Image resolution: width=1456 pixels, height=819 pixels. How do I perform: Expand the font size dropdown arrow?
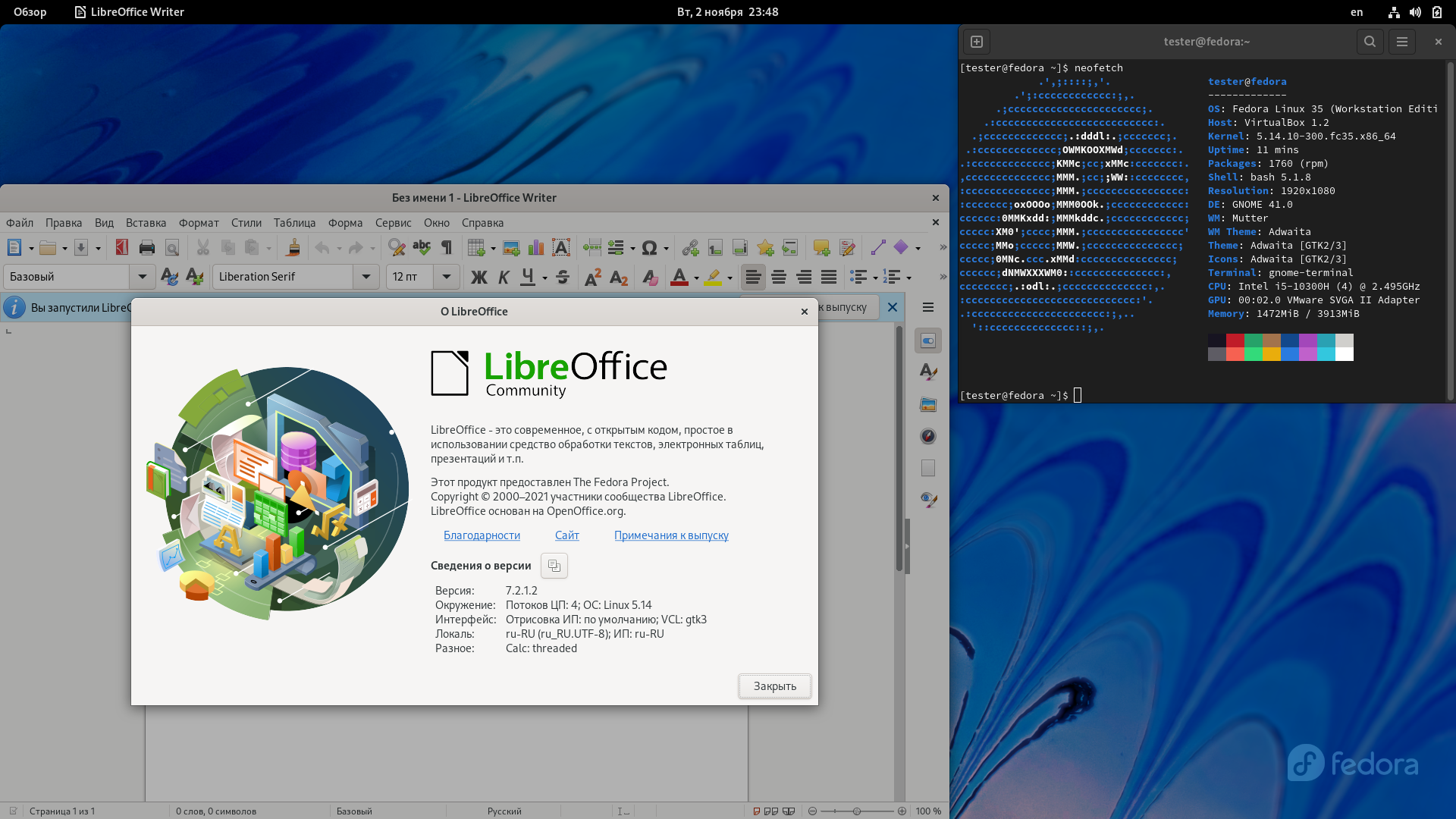pyautogui.click(x=447, y=277)
